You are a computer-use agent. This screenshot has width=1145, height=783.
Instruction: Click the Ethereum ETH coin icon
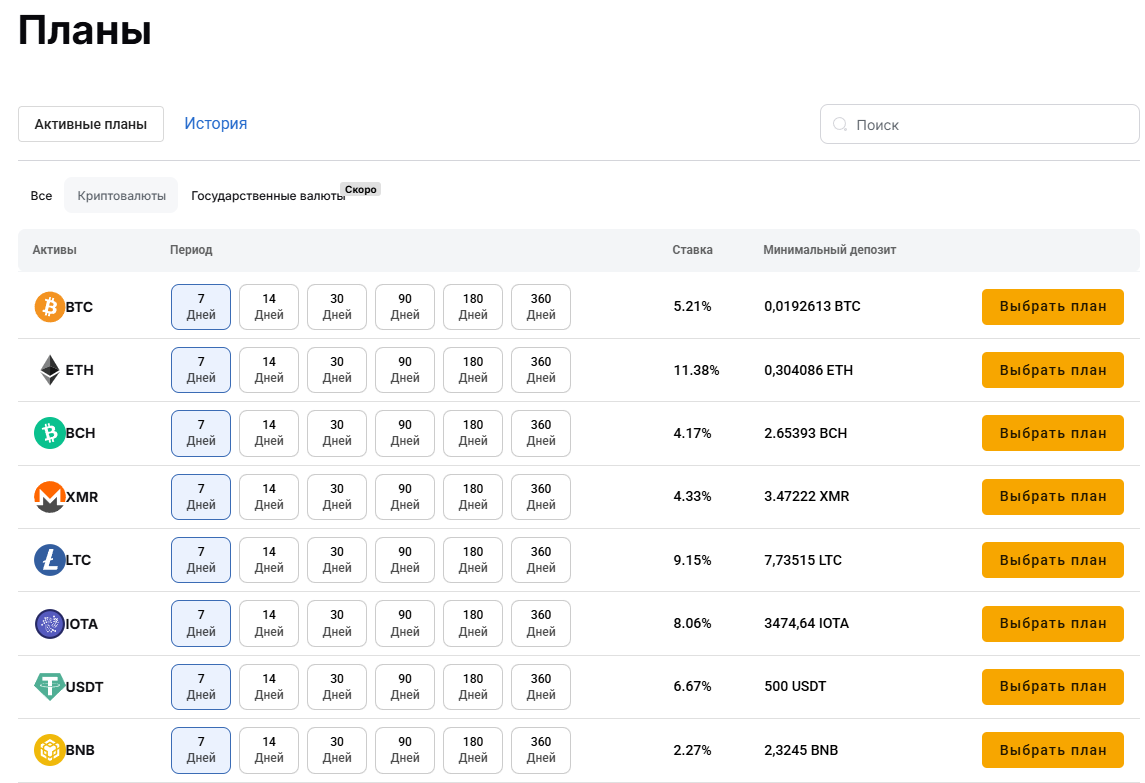(50, 370)
